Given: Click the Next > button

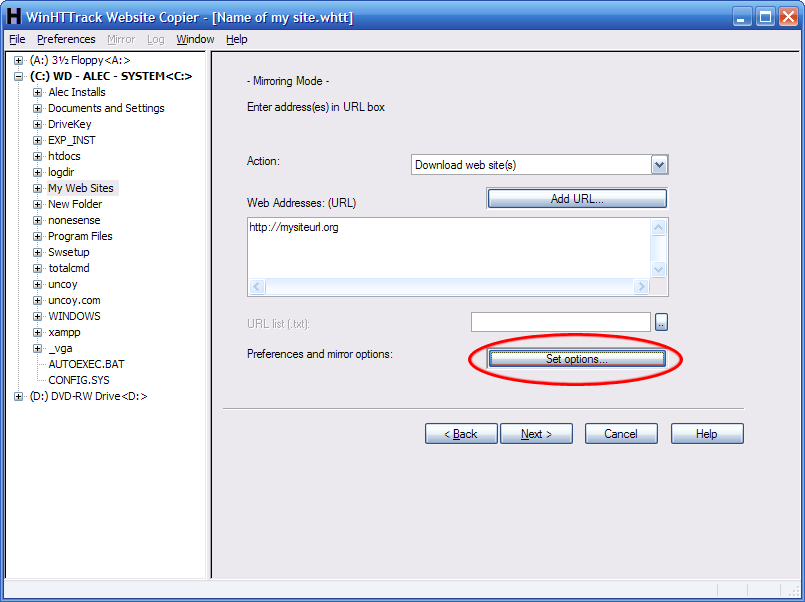Looking at the screenshot, I should (536, 434).
